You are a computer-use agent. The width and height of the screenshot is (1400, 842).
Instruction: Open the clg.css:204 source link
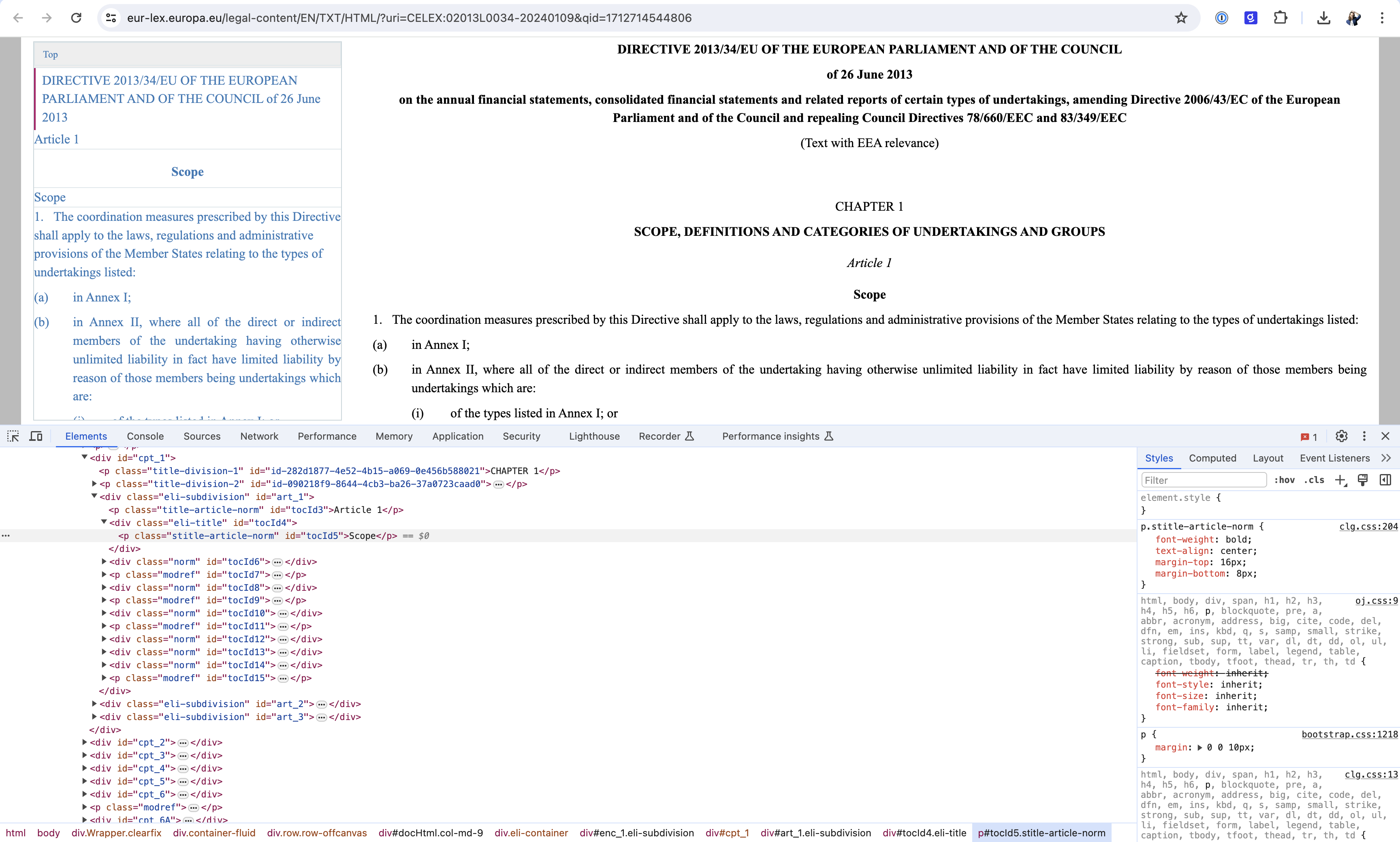click(1368, 526)
